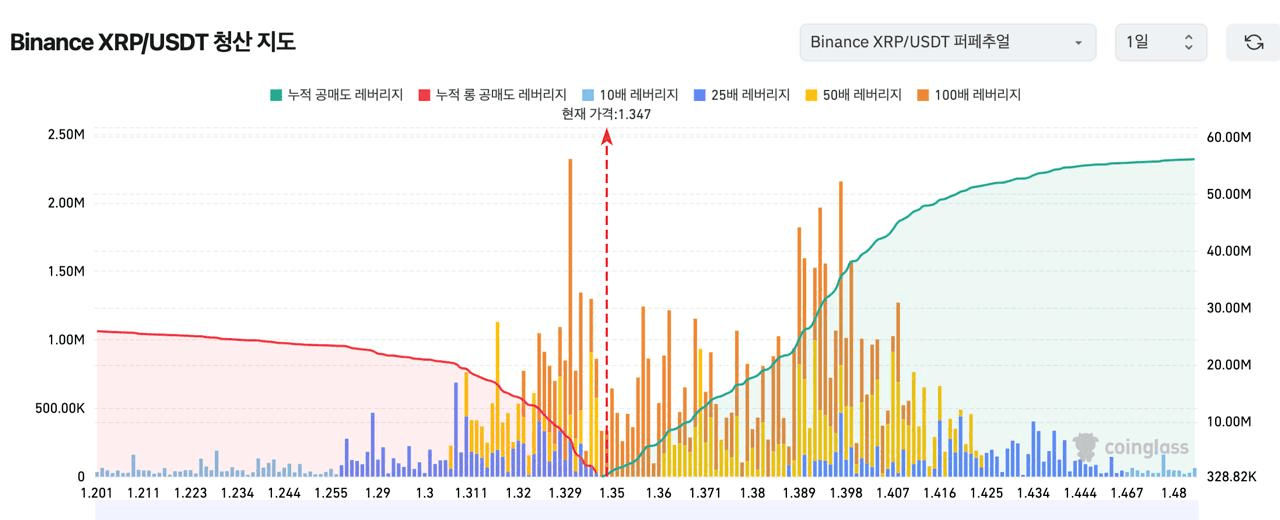Click the 50.00M right axis label

1229,193
